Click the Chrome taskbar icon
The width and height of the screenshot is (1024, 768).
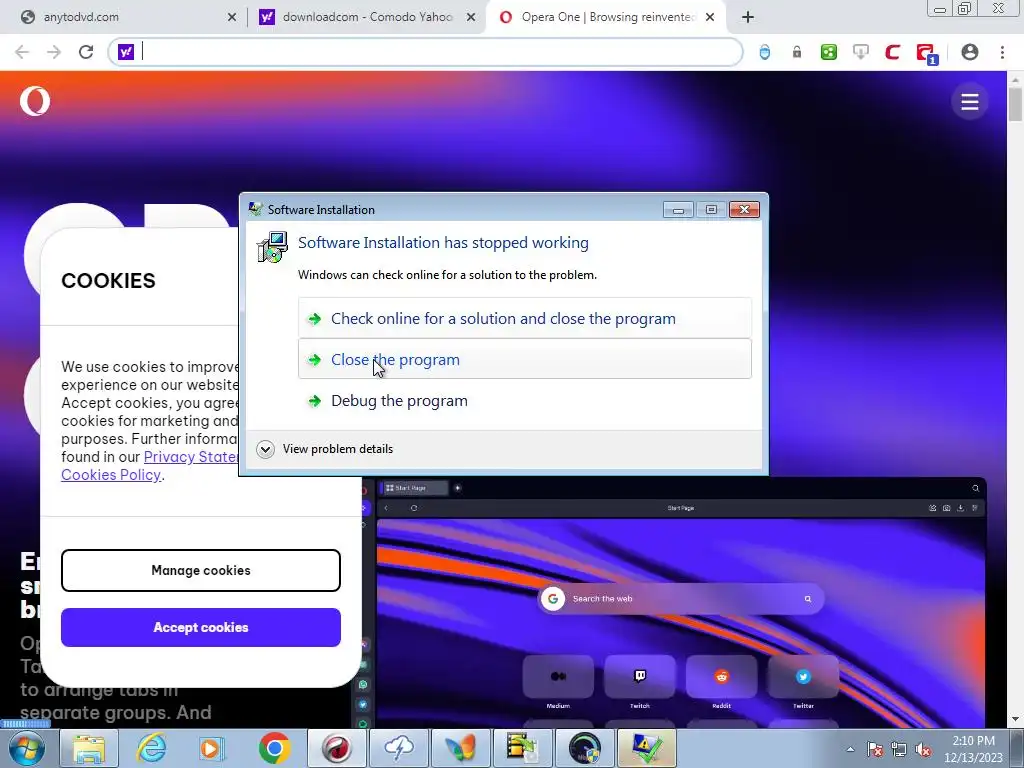click(x=274, y=748)
